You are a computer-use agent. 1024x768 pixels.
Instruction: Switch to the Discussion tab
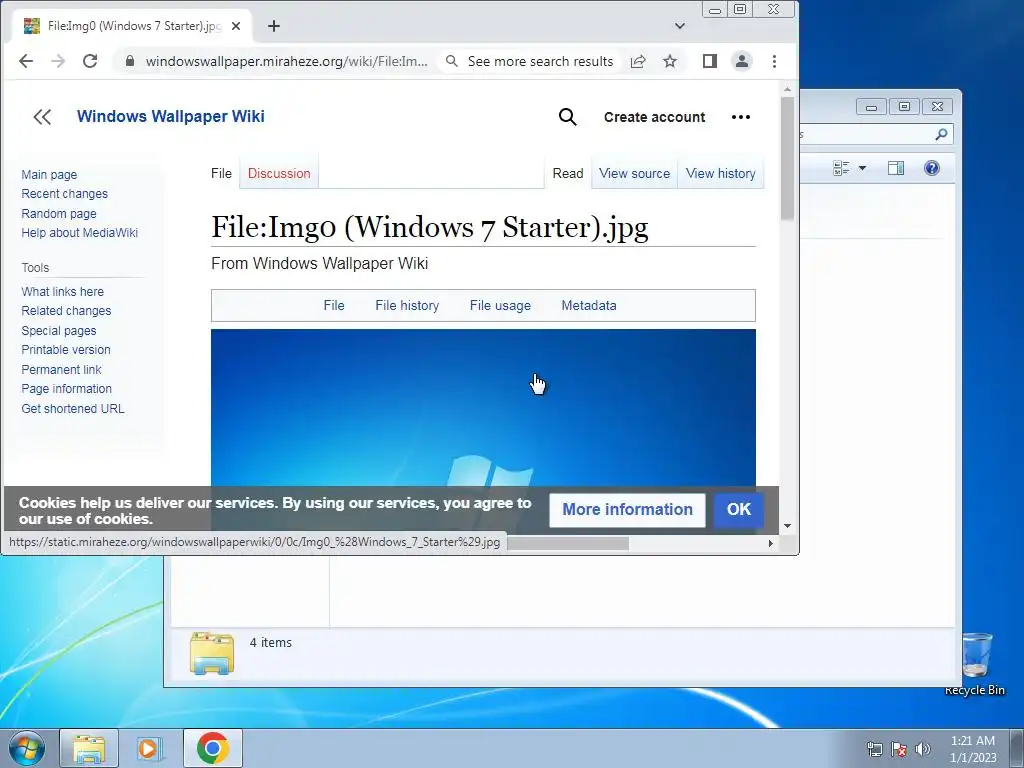coord(279,173)
